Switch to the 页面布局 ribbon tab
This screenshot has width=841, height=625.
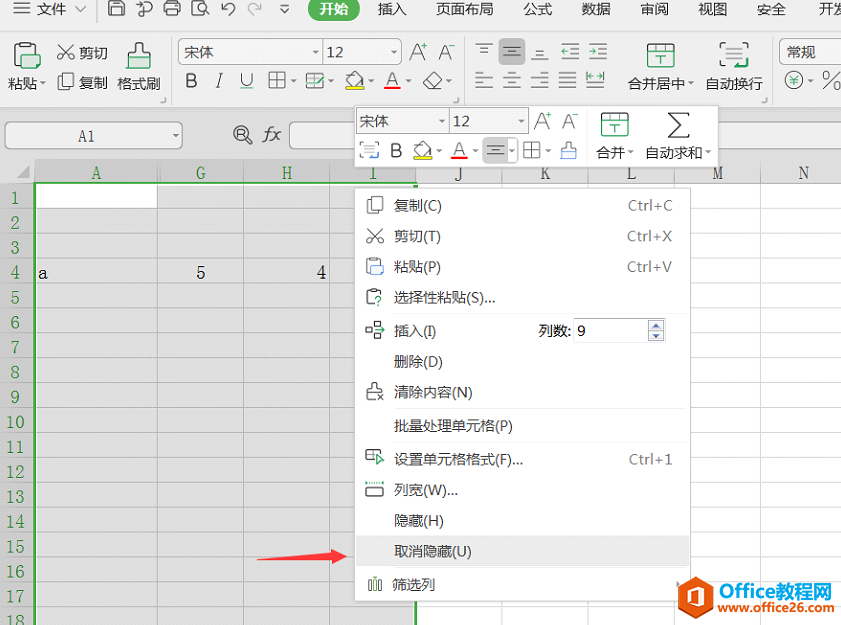pos(464,9)
